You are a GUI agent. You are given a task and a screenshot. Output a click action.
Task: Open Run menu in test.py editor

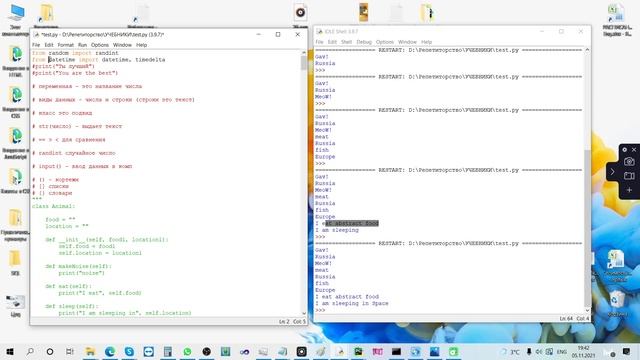[x=82, y=45]
